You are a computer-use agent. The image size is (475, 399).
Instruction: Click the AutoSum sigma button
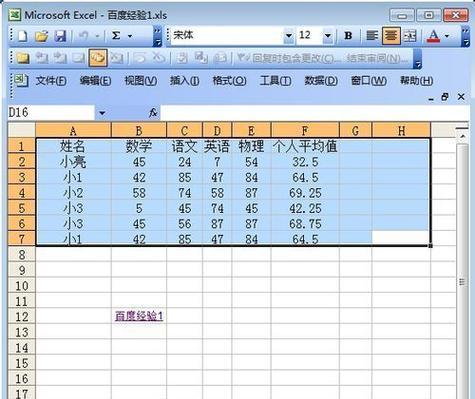coord(116,35)
